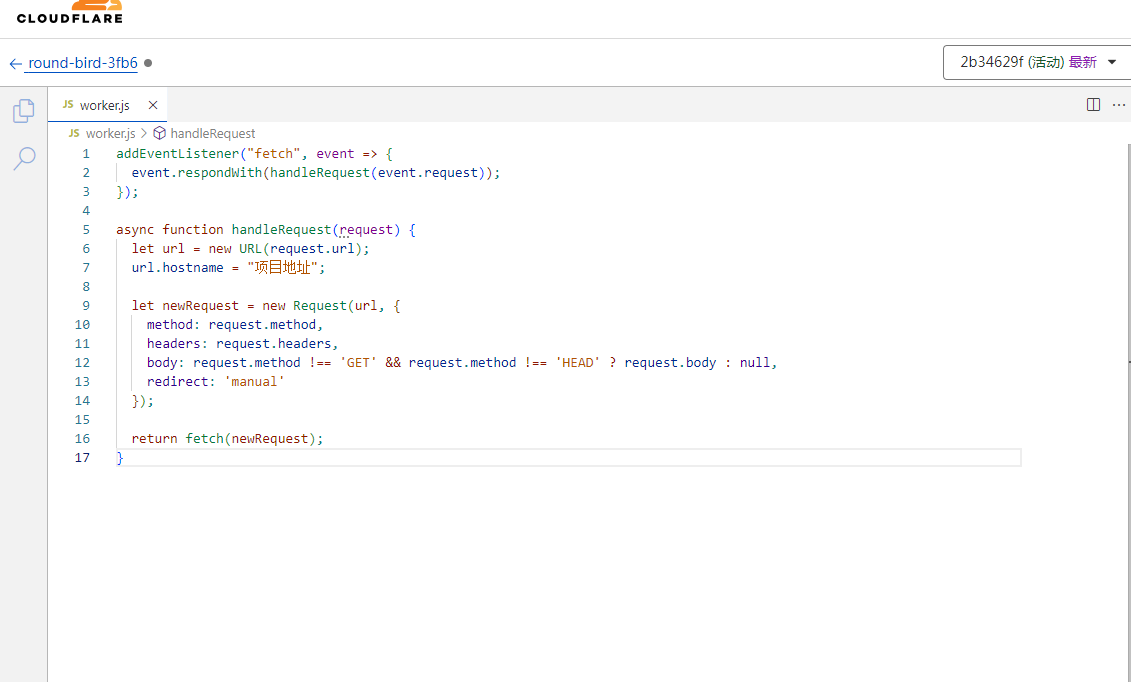Open the editor more actions ellipsis
This screenshot has width=1131, height=682.
point(1118,105)
